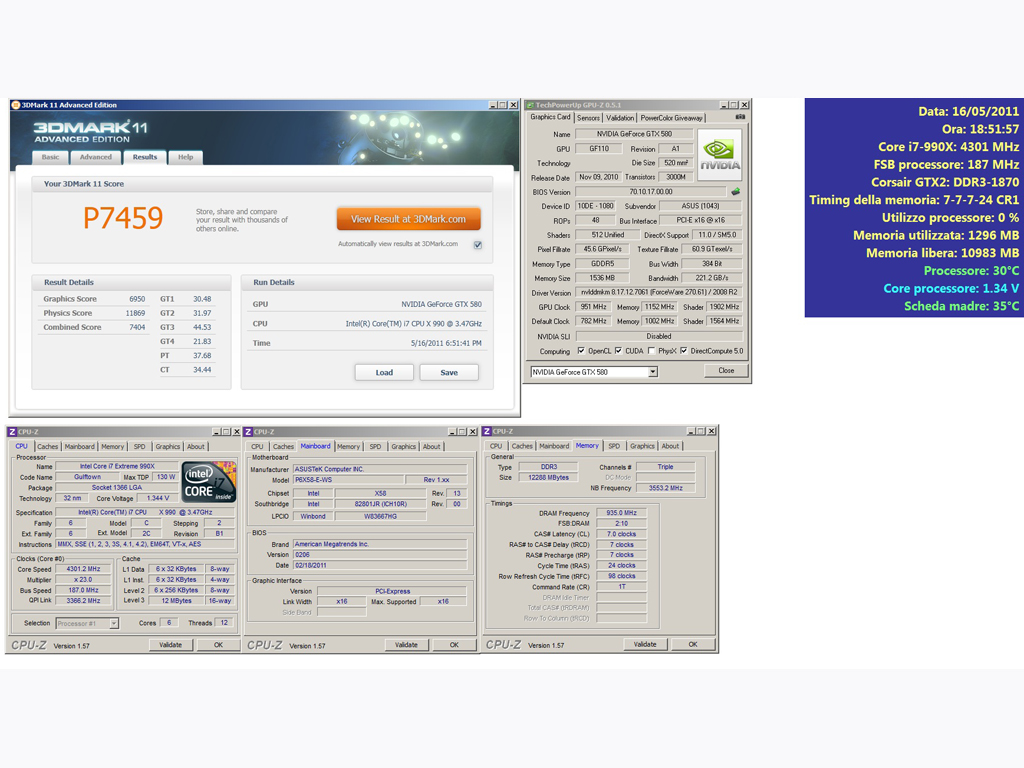Click the Memory Size 1536 MB field
Viewport: 1024px width, 768px height.
pos(602,278)
